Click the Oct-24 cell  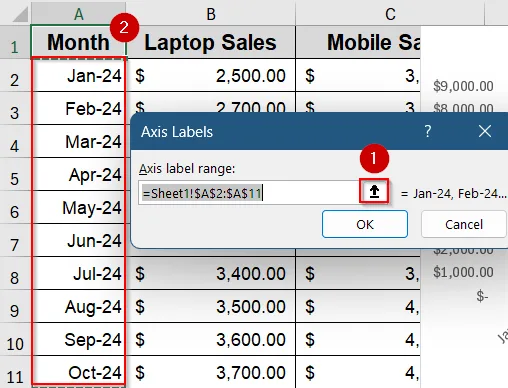tap(79, 371)
